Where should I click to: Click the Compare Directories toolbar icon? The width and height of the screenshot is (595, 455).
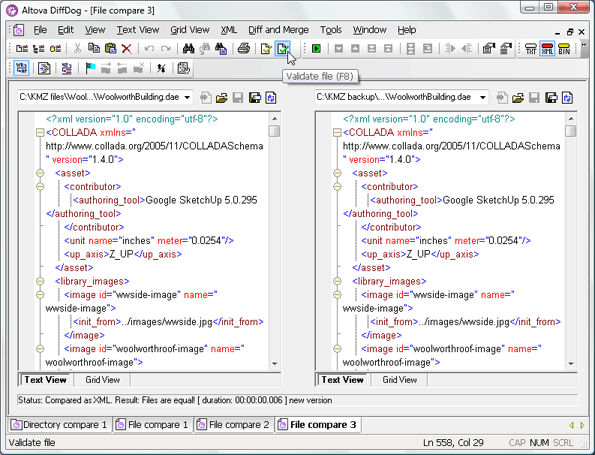click(38, 49)
